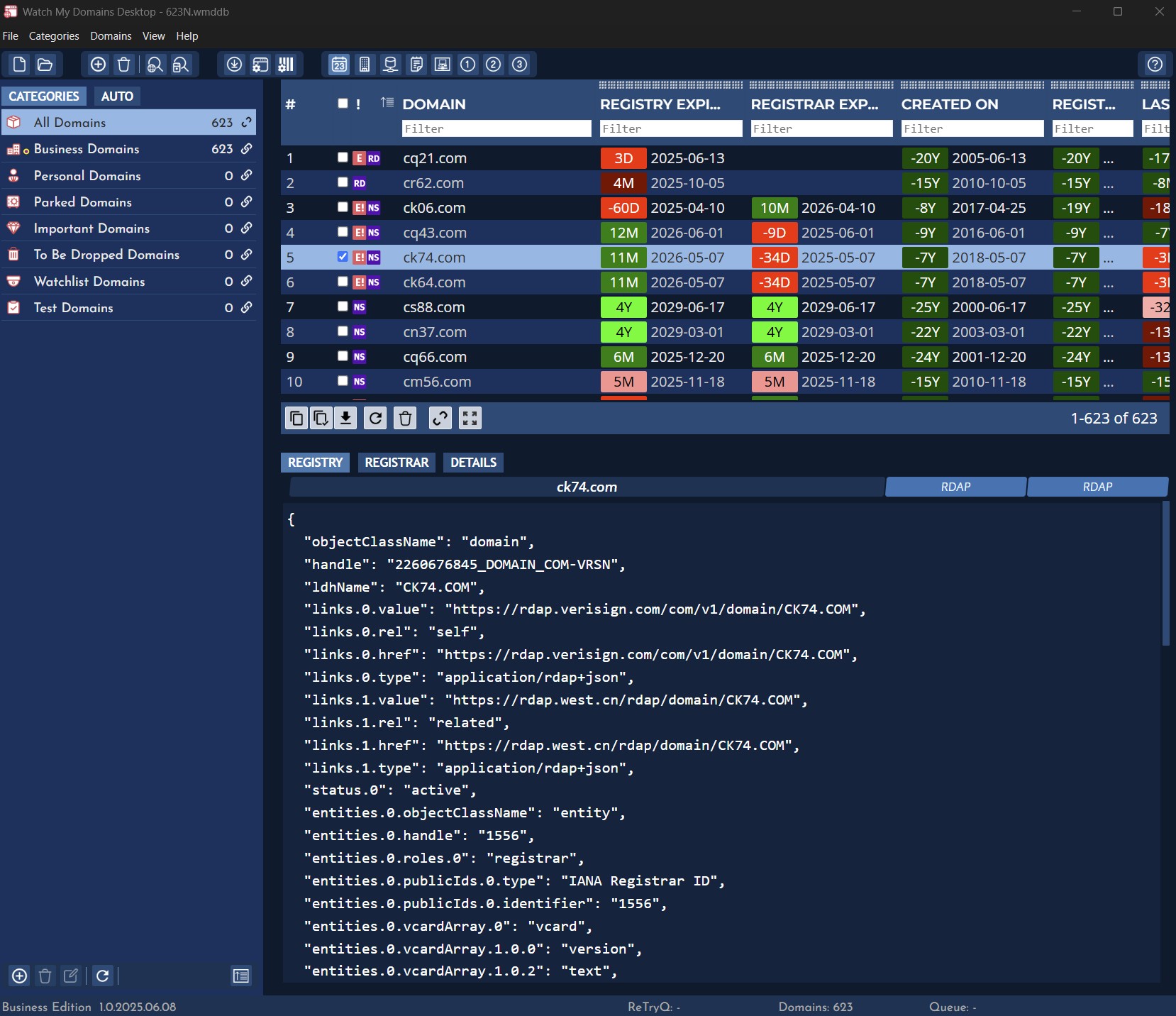
Task: Click the copy-selected icon with checkmark
Action: tap(321, 418)
